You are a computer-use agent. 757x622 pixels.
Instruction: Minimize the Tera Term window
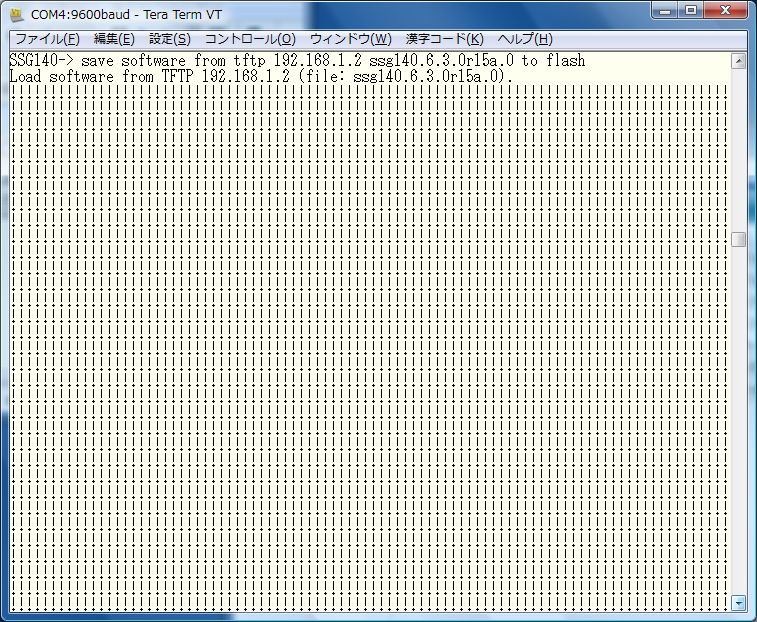665,11
